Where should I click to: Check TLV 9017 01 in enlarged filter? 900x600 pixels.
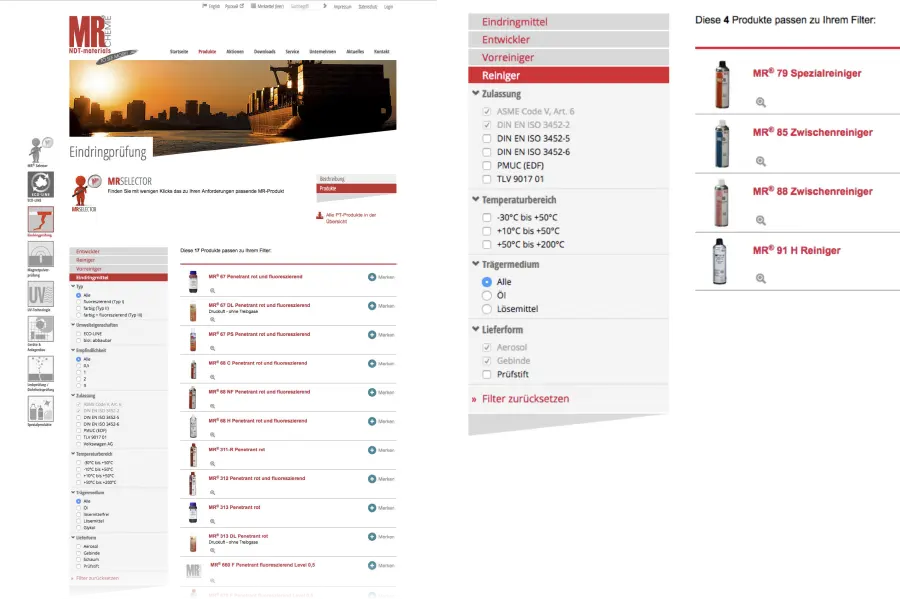487,179
